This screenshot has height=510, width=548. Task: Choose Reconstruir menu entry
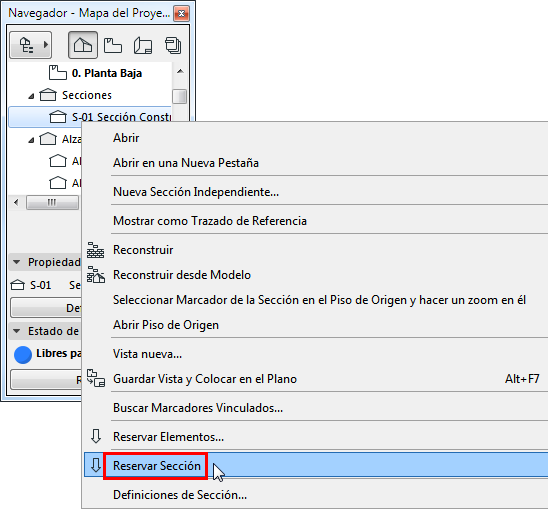[143, 250]
